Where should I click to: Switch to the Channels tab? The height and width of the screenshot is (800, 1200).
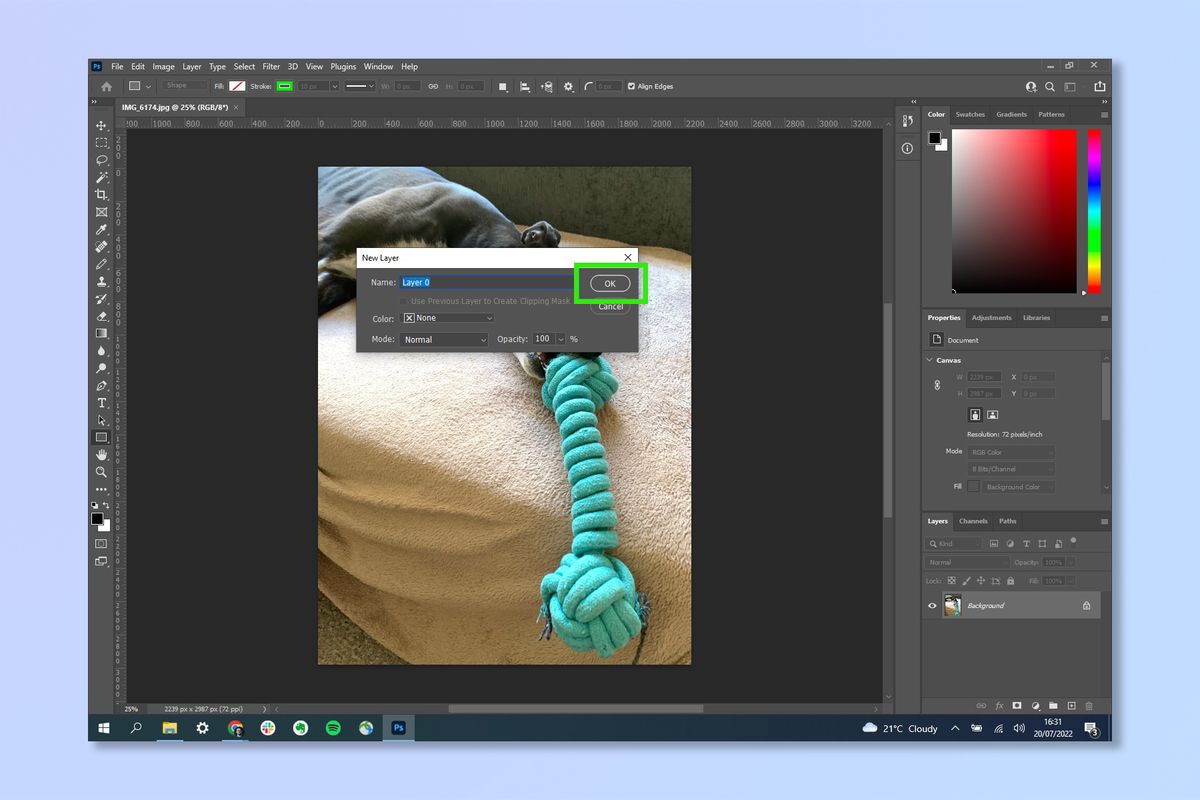(973, 521)
